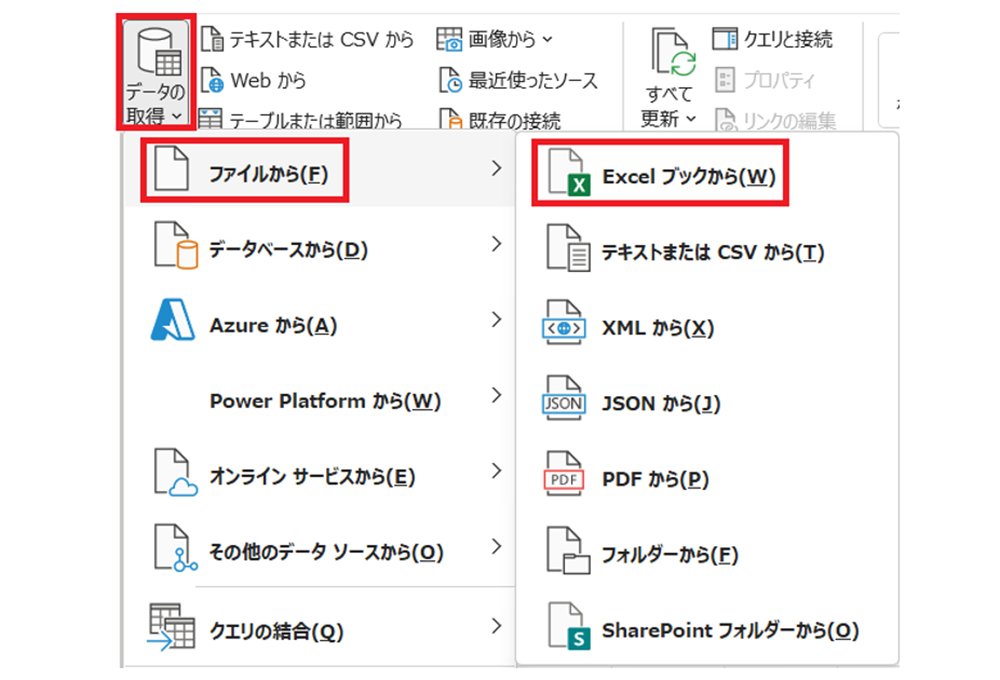This screenshot has width=1000, height=680.
Task: Expand the Power Platform から submenu arrow
Action: [x=496, y=395]
